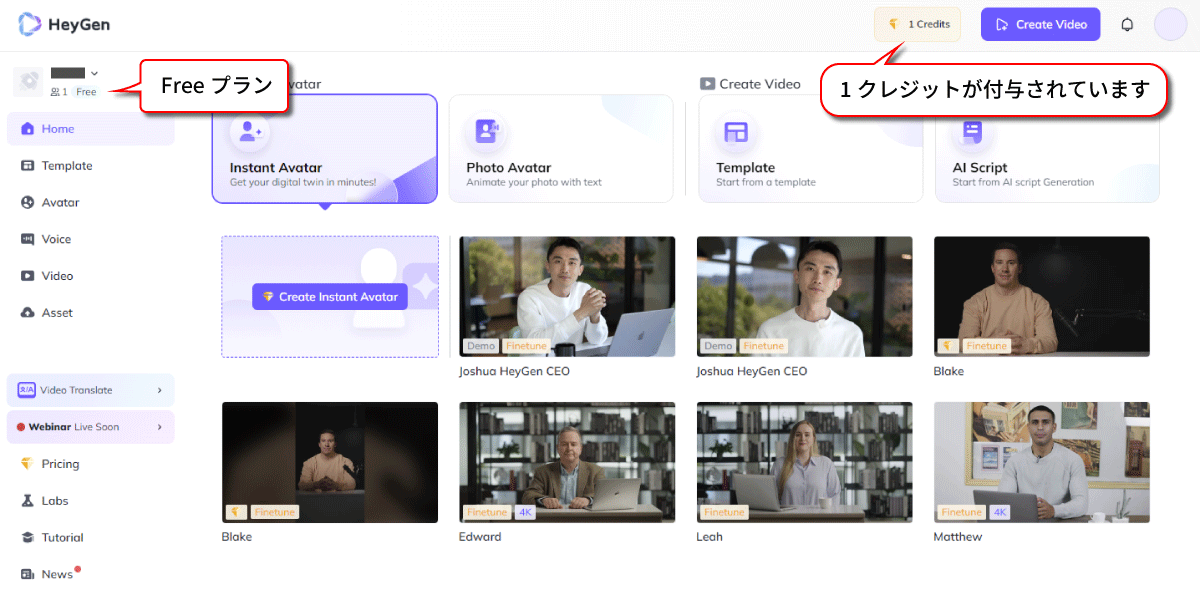1200x600 pixels.
Task: Open the Voice menu item
Action: pyautogui.click(x=91, y=239)
